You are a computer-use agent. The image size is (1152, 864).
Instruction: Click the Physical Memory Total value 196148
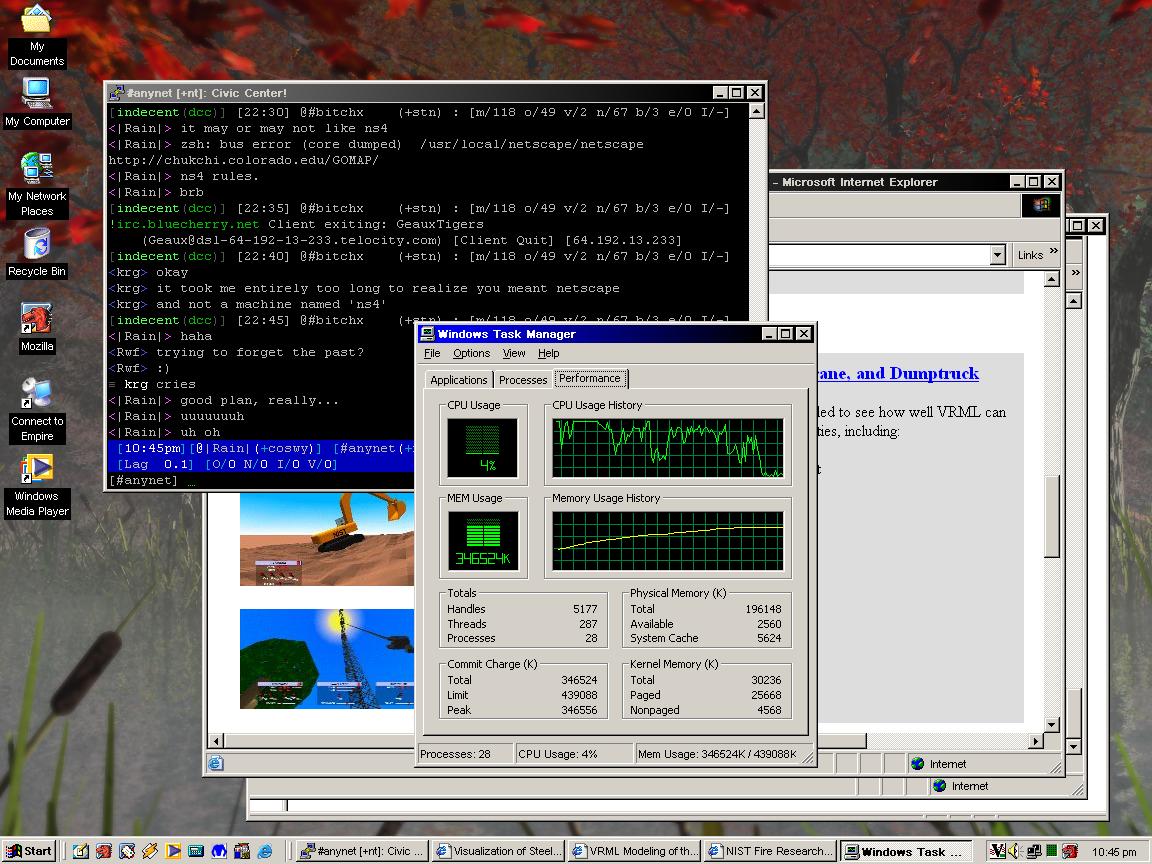point(763,609)
